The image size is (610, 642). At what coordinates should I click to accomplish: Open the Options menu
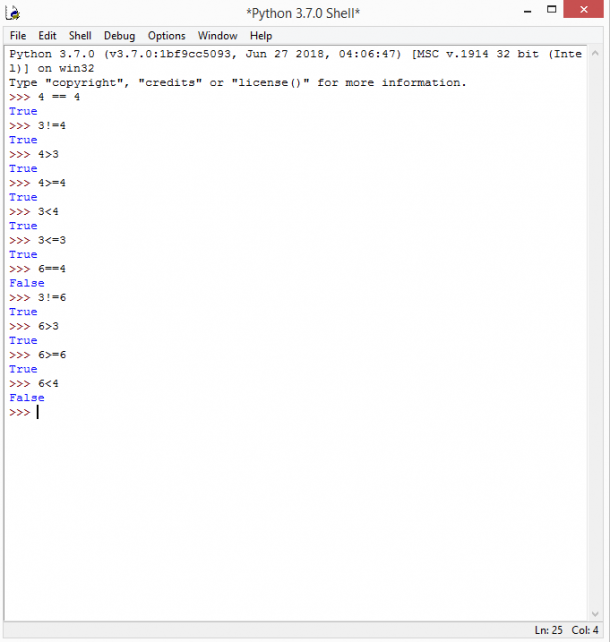coord(167,35)
